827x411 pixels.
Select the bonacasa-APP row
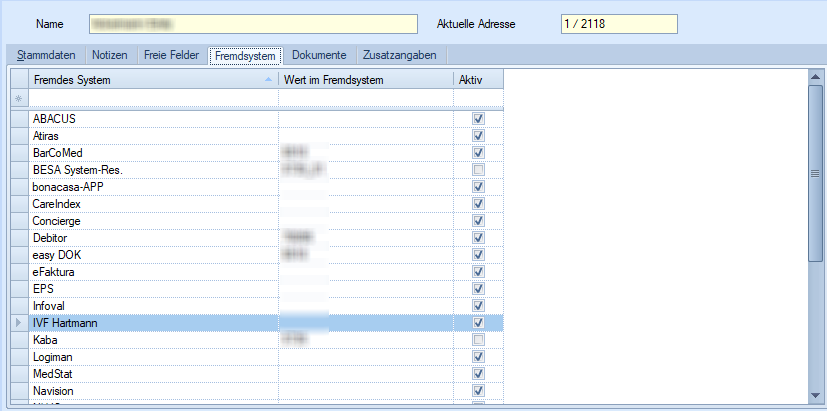[257, 187]
